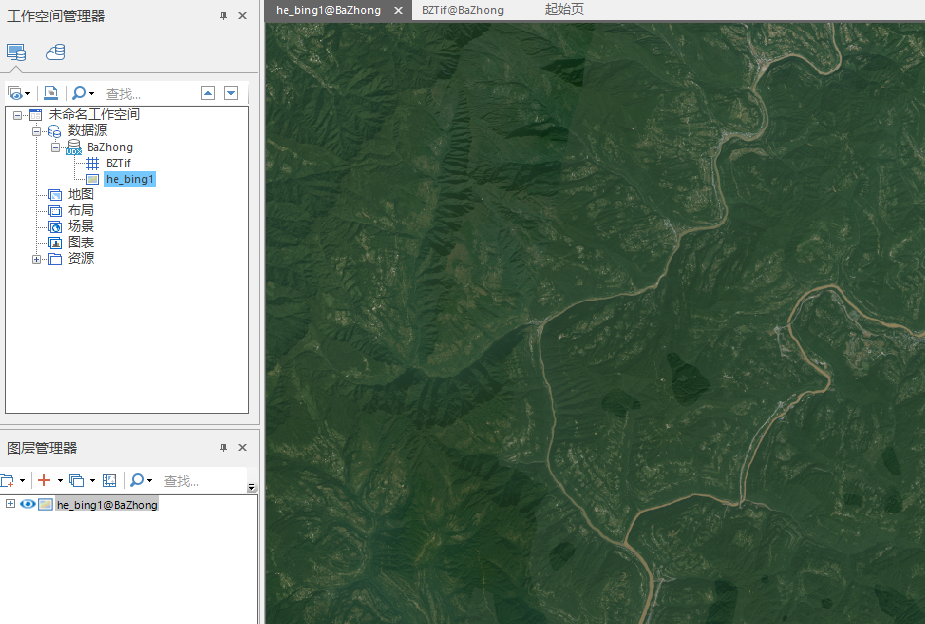Viewport: 925px width, 624px height.
Task: Click the Layer Manager search magnifier icon
Action: click(x=137, y=480)
